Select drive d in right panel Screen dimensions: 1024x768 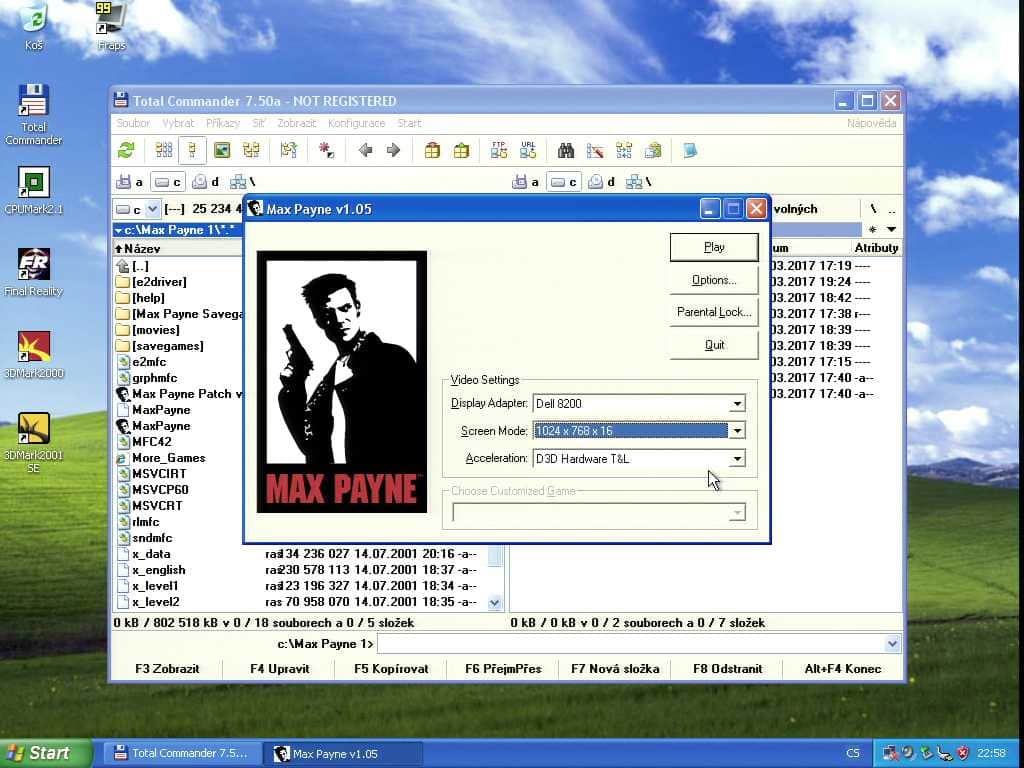click(601, 182)
